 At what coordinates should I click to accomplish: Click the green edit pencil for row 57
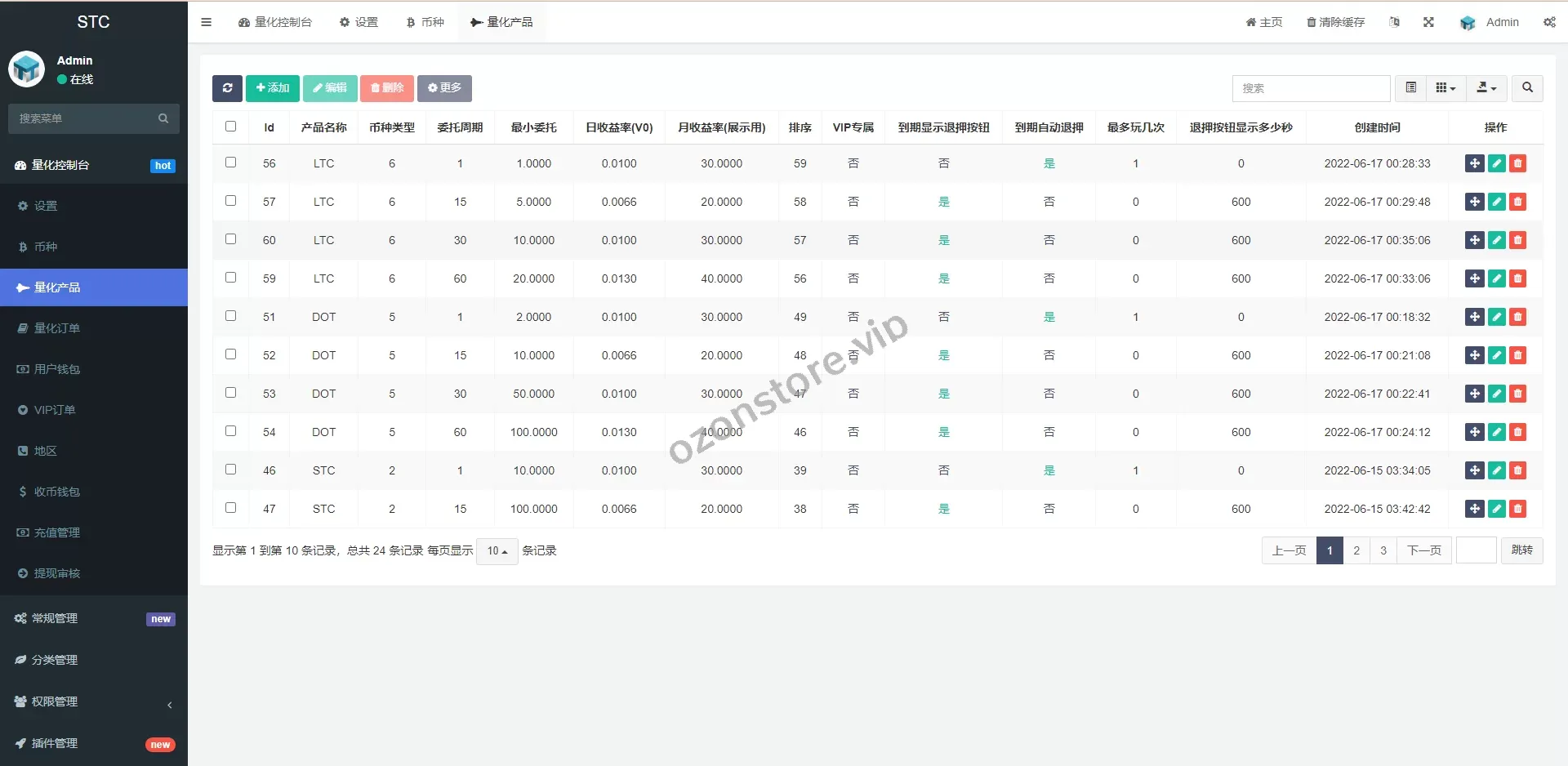click(x=1496, y=202)
